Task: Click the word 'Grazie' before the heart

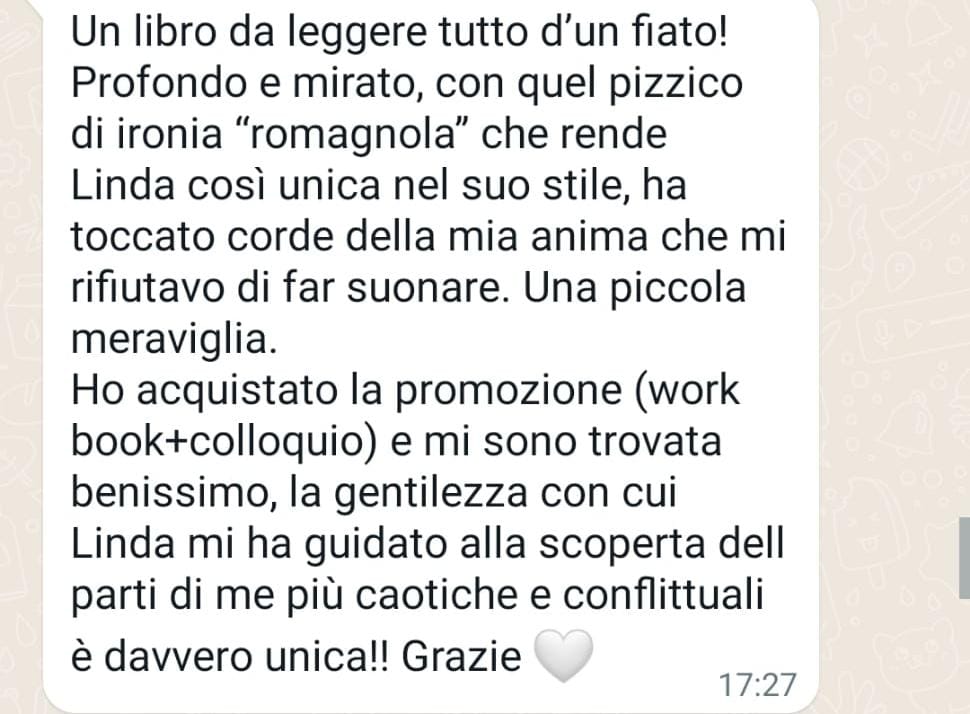Action: pyautogui.click(x=461, y=656)
